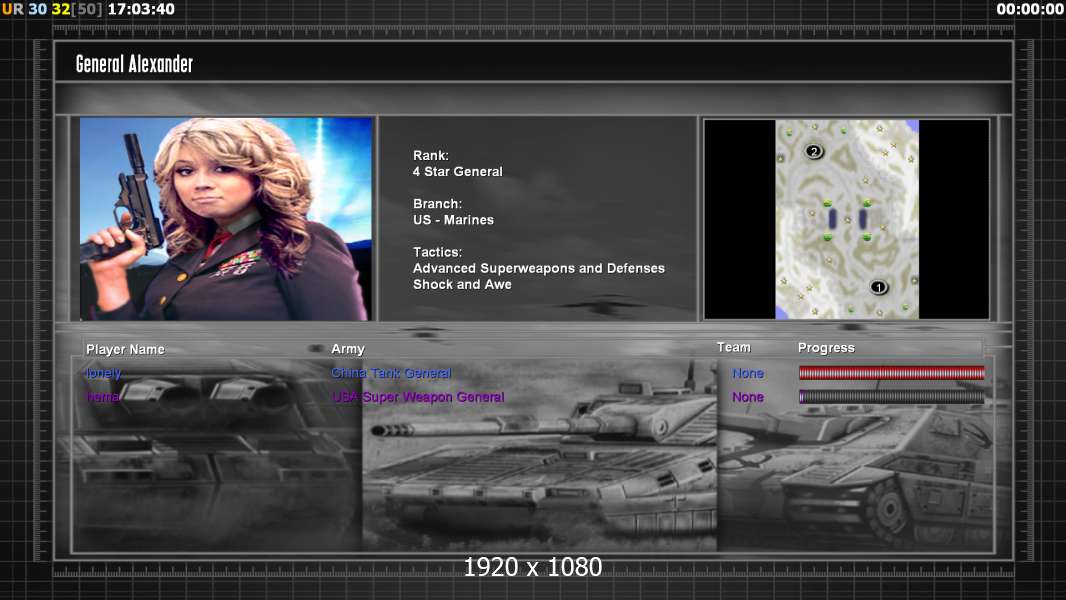Image resolution: width=1066 pixels, height=600 pixels.
Task: Click the 'Team' column header
Action: 734,347
